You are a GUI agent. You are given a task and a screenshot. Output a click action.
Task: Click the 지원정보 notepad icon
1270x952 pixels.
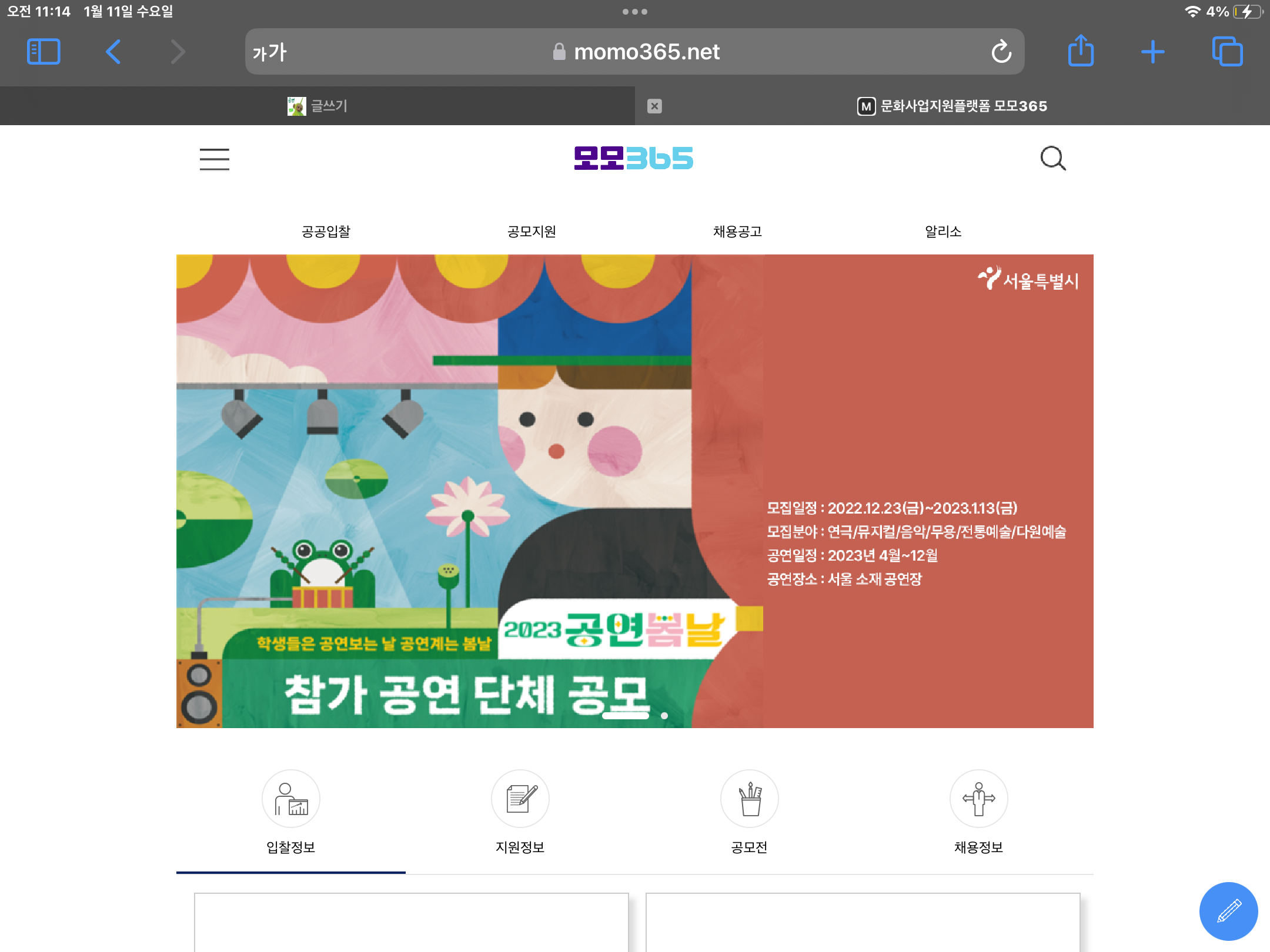click(520, 799)
